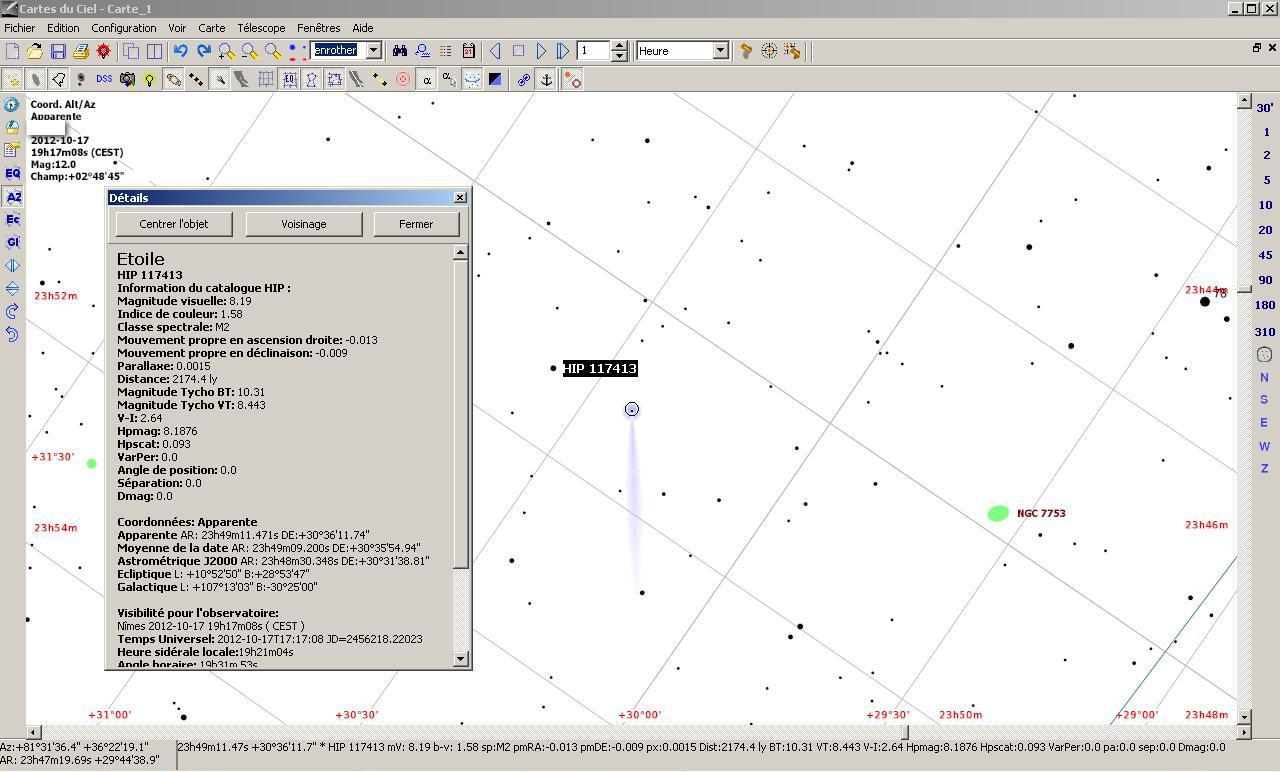The height and width of the screenshot is (772, 1280).
Task: Click the zoom in magnifier icon
Action: tap(227, 51)
